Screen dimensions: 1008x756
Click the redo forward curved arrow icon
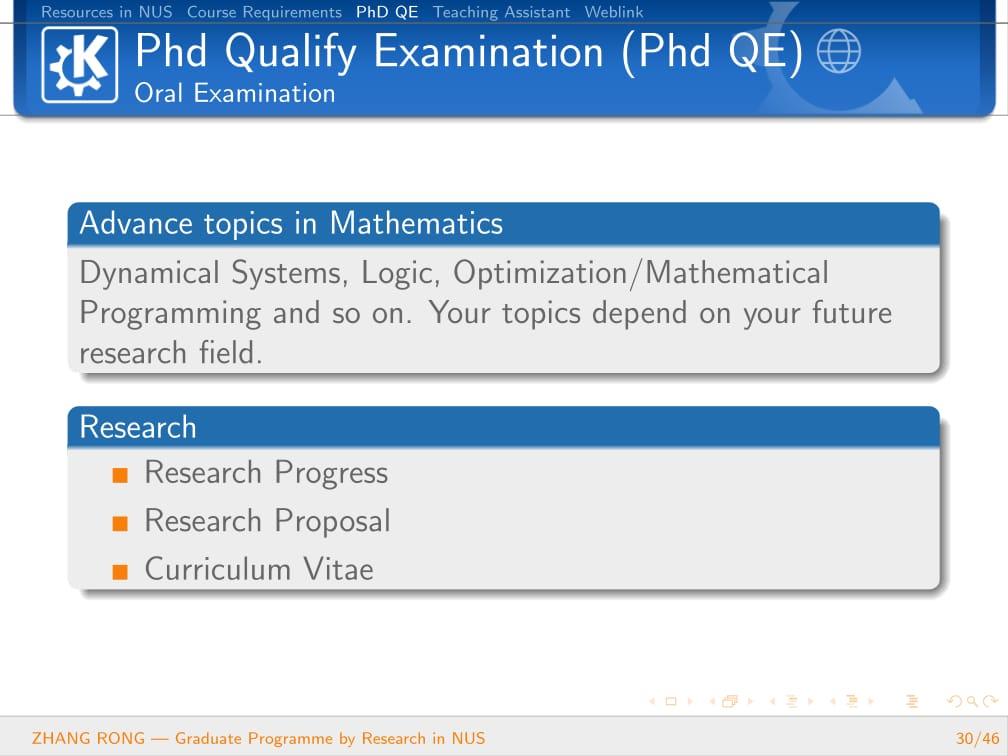pos(990,702)
